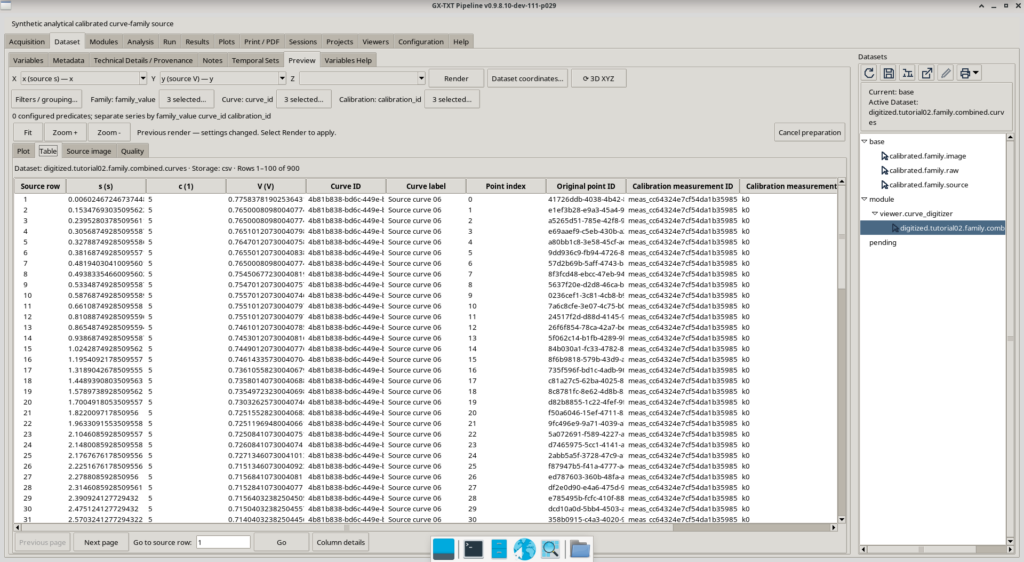Viewport: 1024px width, 562px height.
Task: Click the Point index column header
Action: (505, 186)
